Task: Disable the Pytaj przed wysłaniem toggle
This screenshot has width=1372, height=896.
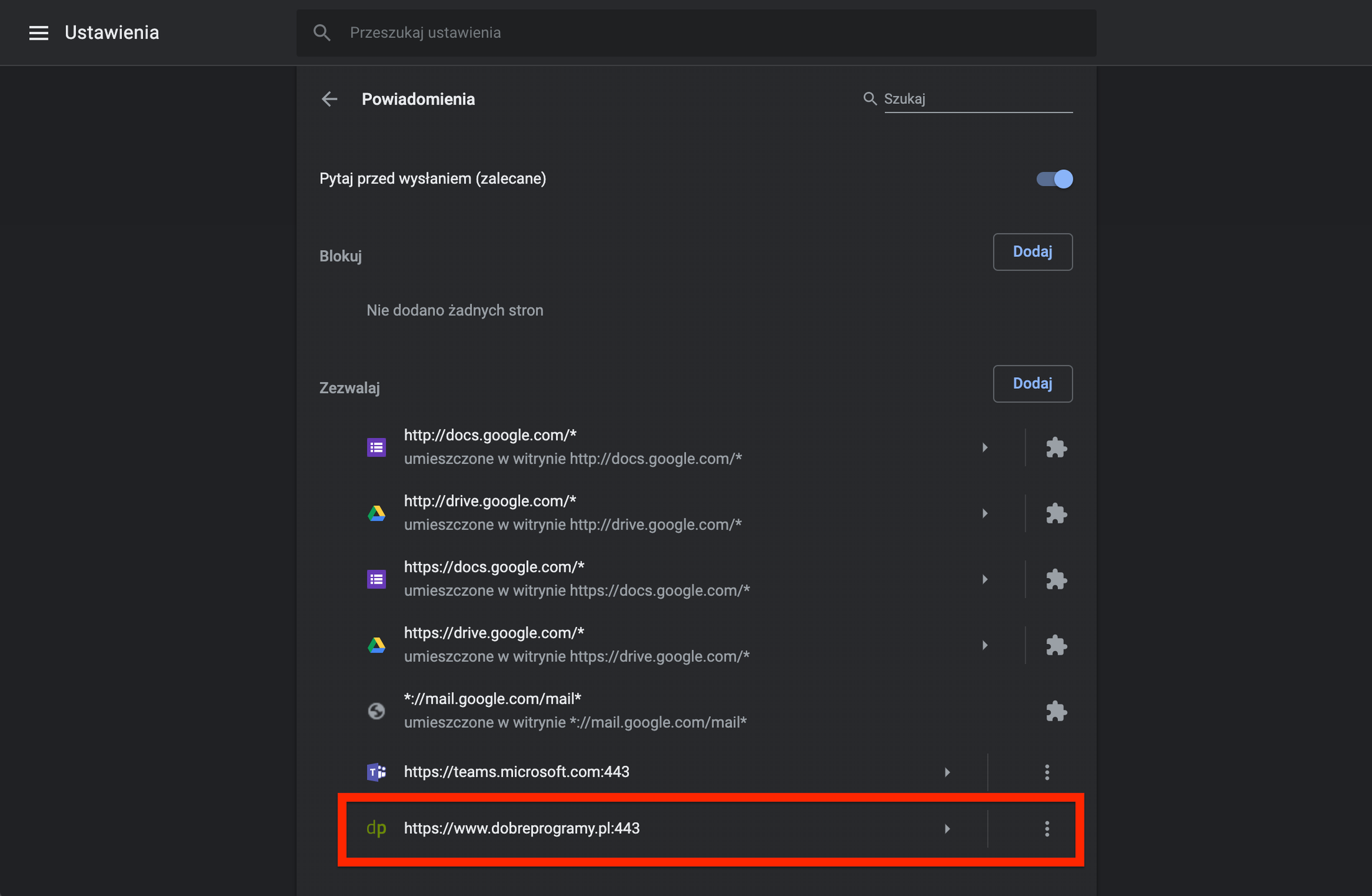Action: (1055, 179)
